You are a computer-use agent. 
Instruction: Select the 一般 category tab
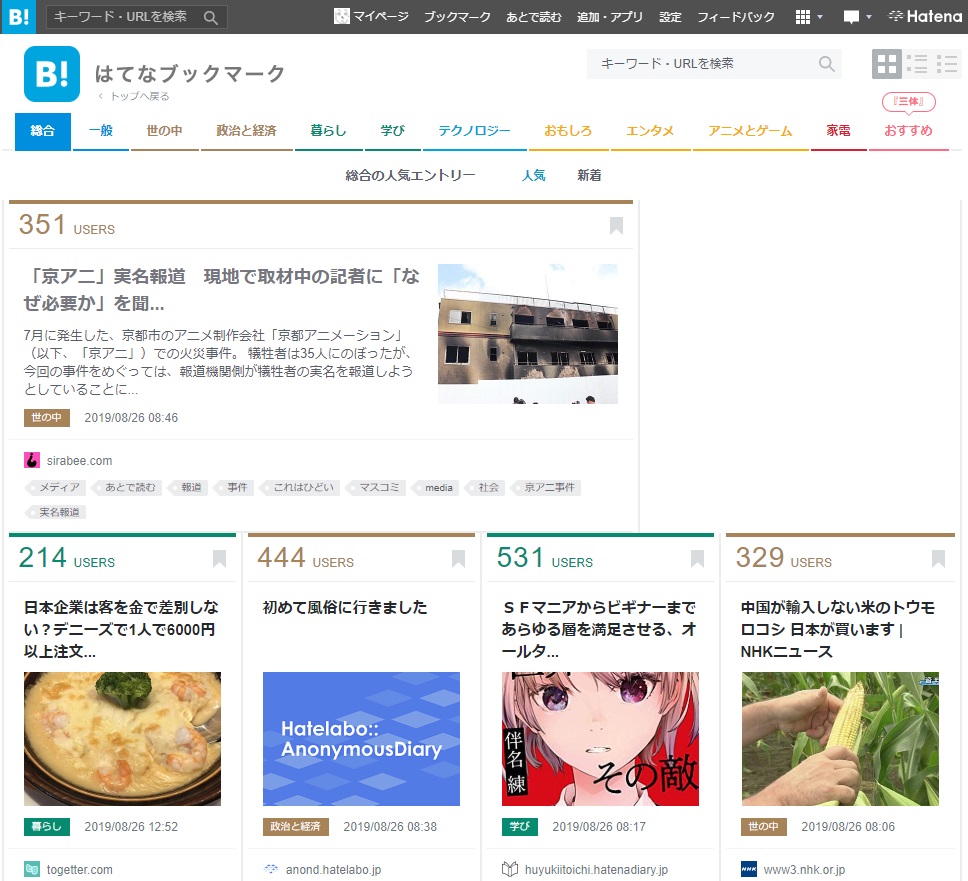101,131
